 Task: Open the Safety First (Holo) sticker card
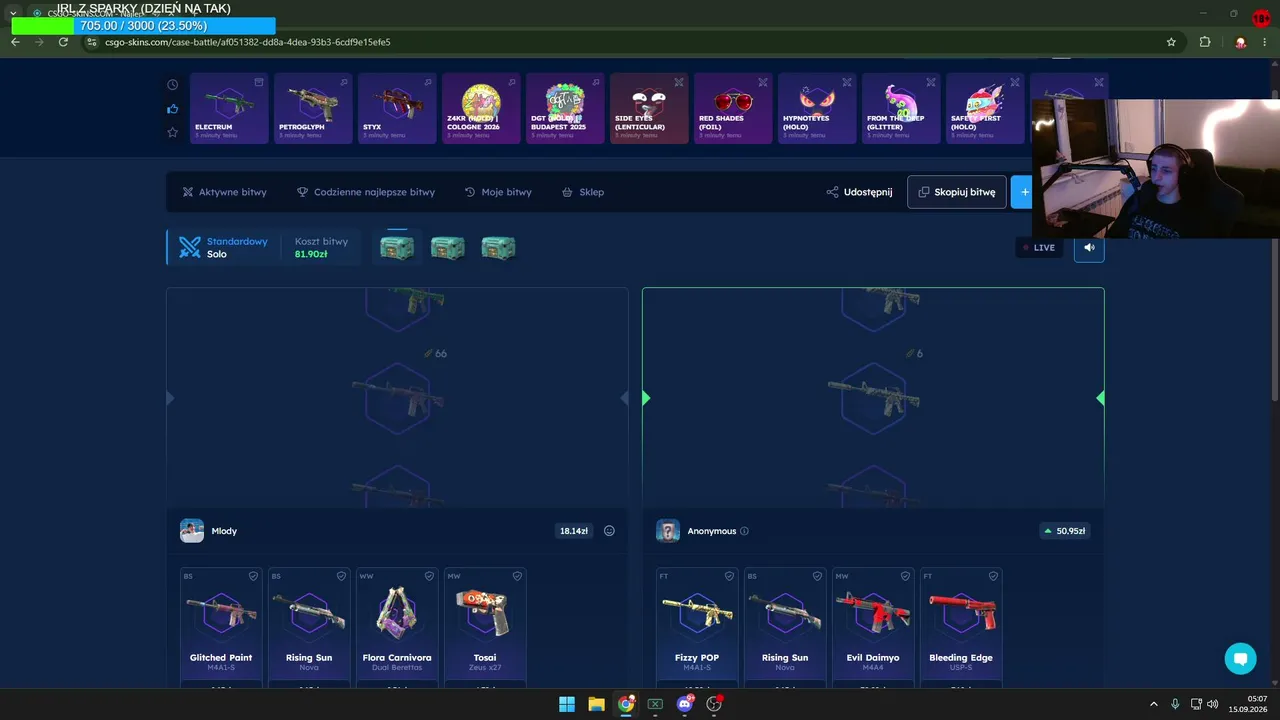click(985, 108)
